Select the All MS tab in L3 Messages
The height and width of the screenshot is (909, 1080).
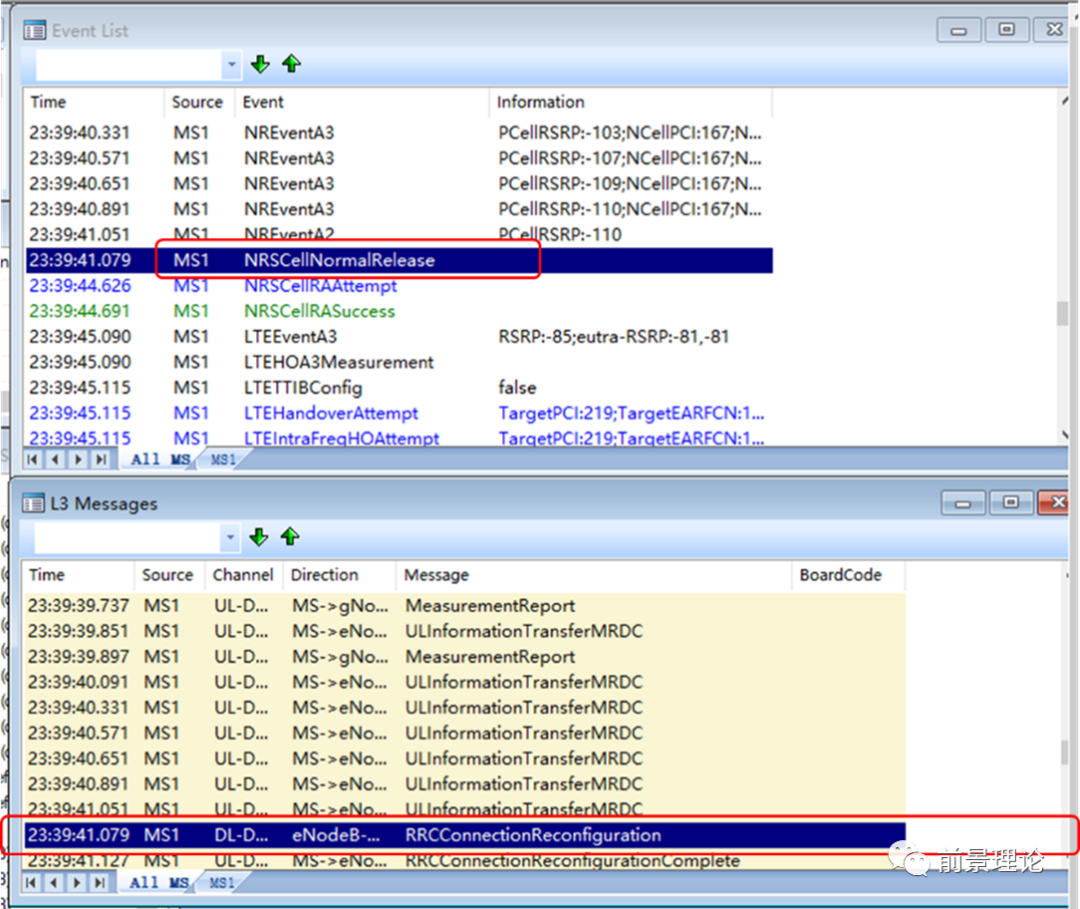(x=159, y=882)
